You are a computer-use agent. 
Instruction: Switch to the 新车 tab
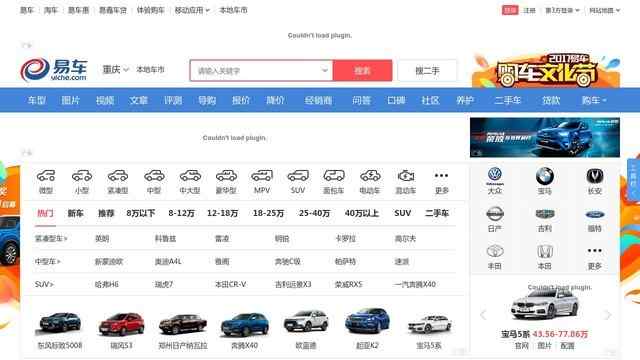pos(76,213)
